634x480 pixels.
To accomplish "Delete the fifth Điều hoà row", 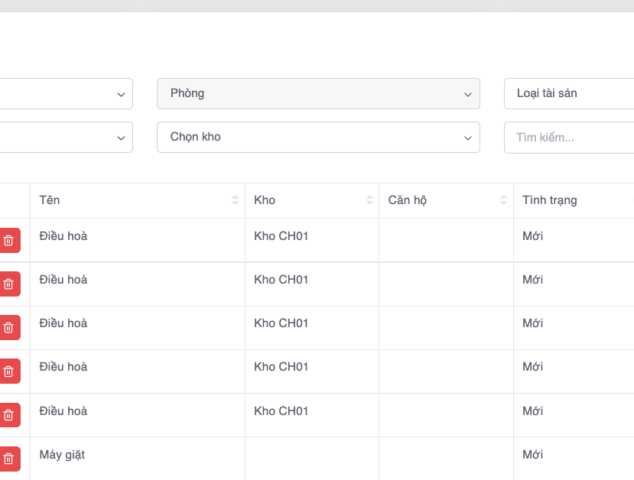I will point(9,415).
